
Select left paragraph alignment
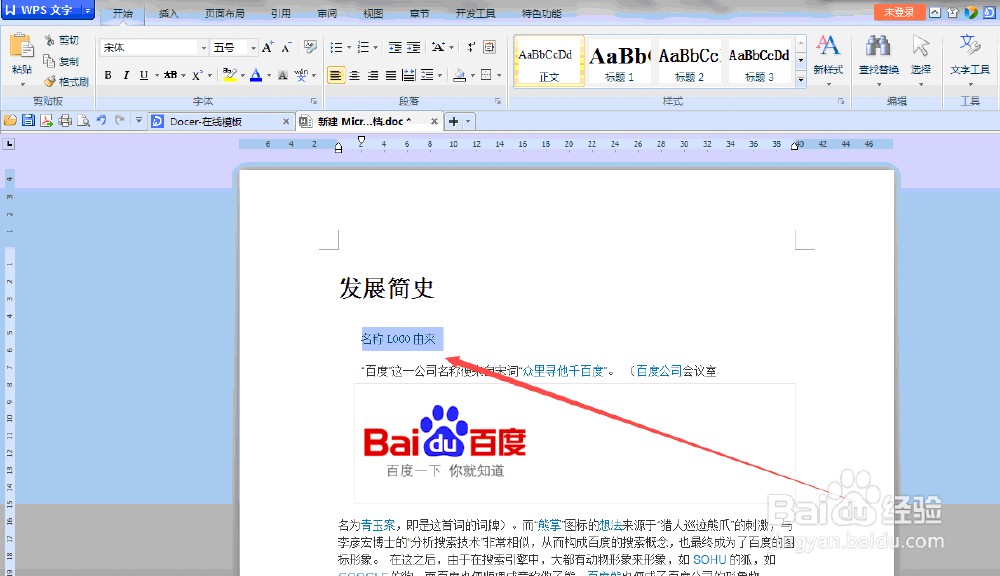pyautogui.click(x=335, y=75)
